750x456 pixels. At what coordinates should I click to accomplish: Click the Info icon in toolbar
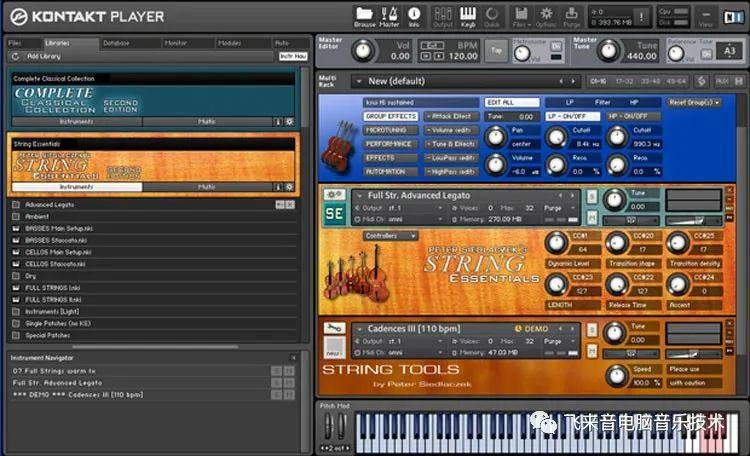[414, 17]
